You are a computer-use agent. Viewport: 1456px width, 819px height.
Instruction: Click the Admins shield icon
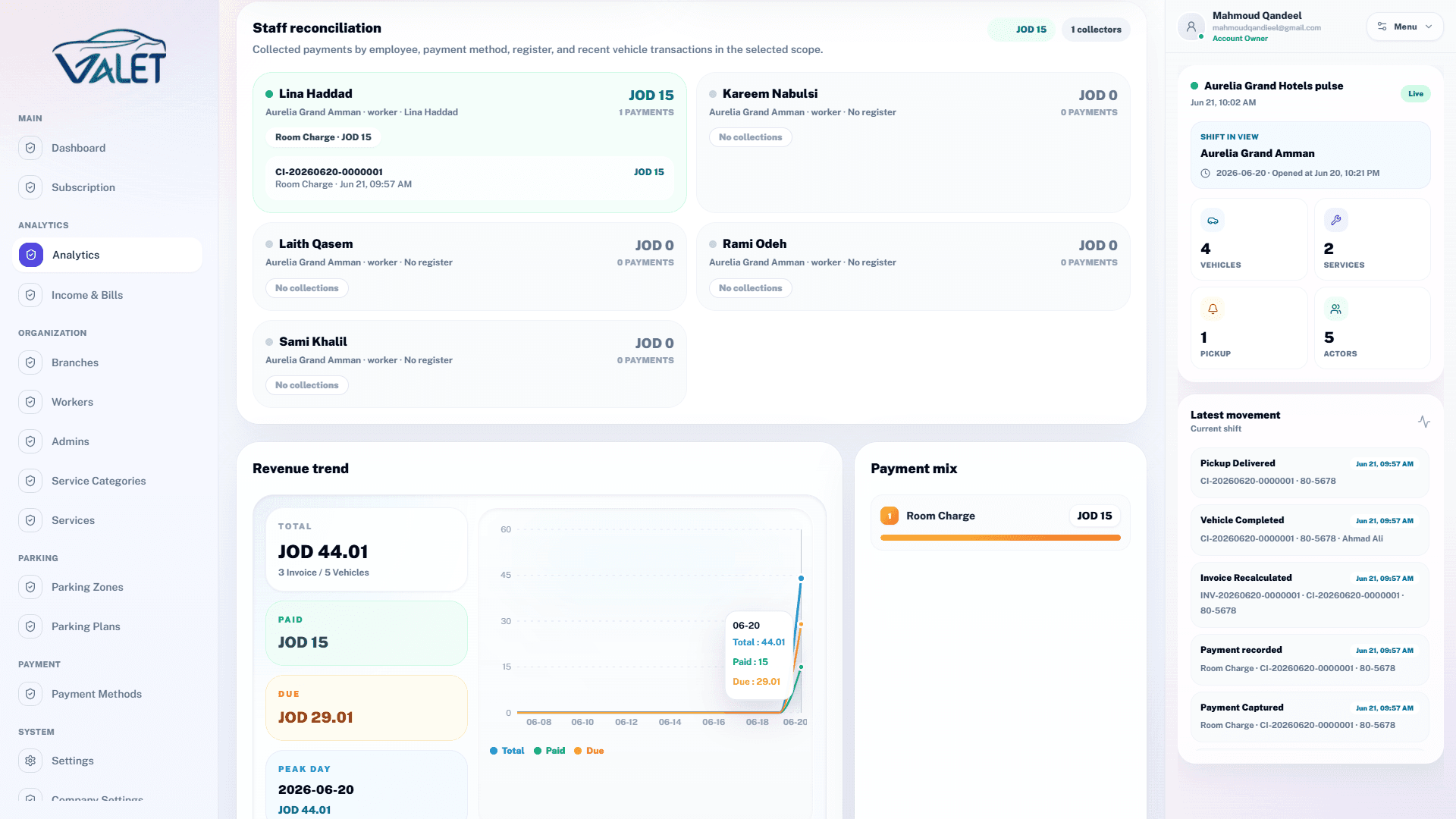(x=30, y=441)
